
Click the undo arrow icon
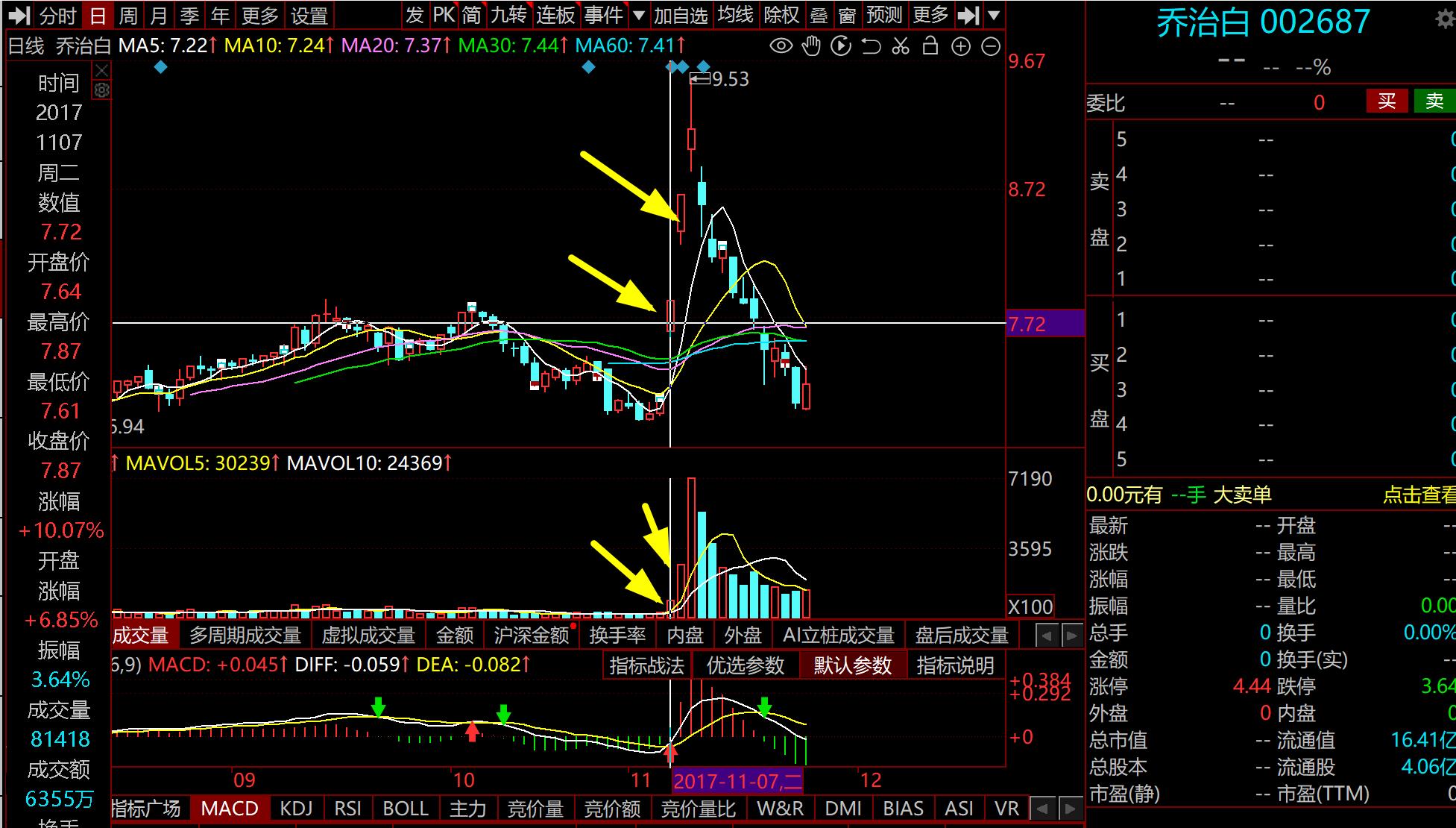871,46
